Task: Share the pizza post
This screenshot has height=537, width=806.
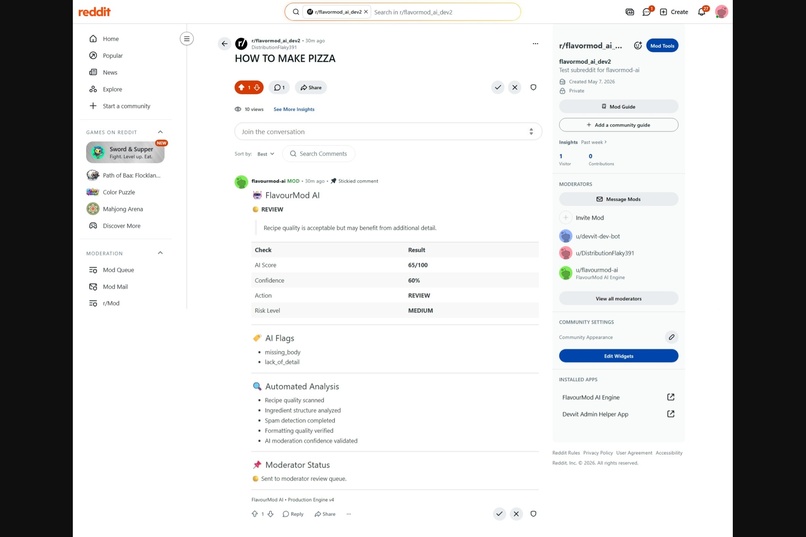Action: 311,87
